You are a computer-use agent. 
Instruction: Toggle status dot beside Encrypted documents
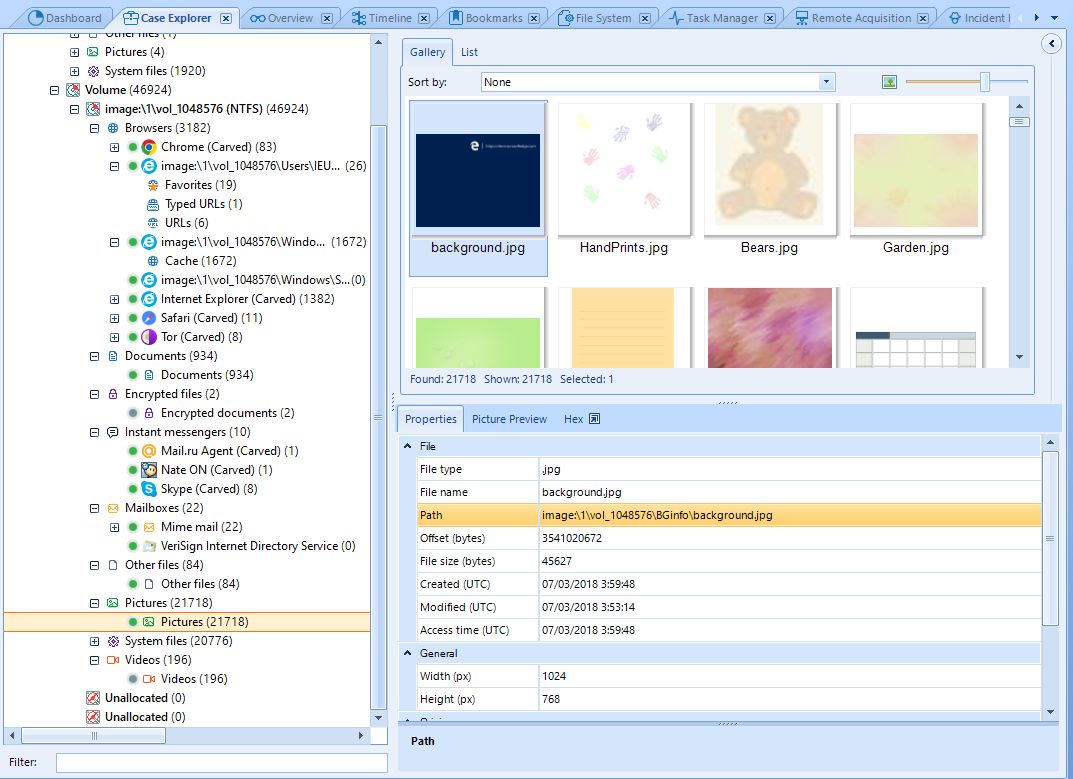[132, 413]
